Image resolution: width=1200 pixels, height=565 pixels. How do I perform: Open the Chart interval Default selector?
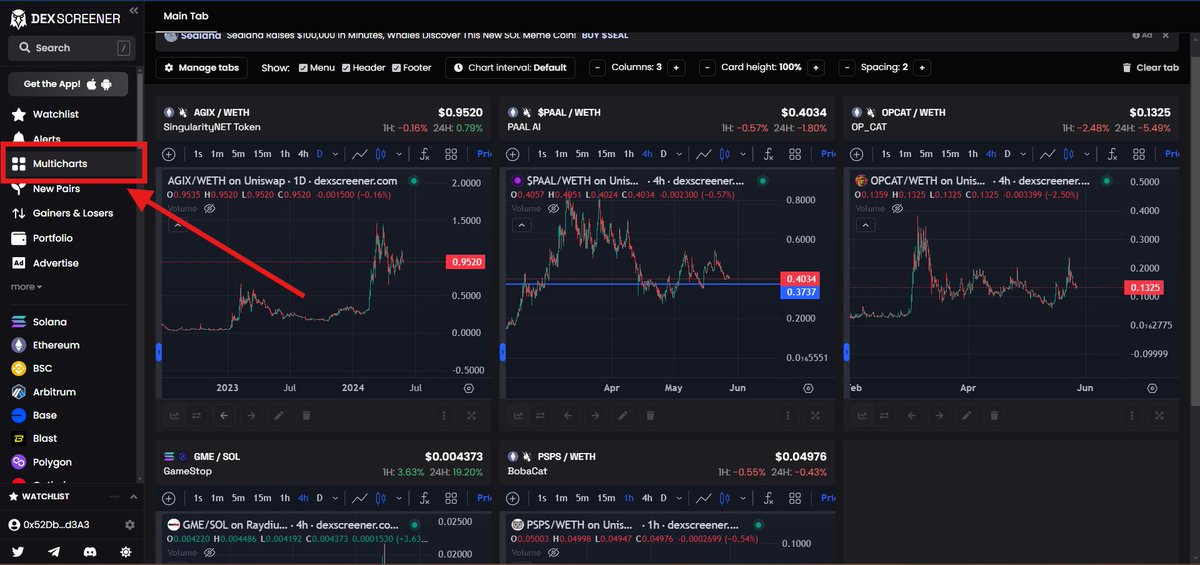pos(510,68)
